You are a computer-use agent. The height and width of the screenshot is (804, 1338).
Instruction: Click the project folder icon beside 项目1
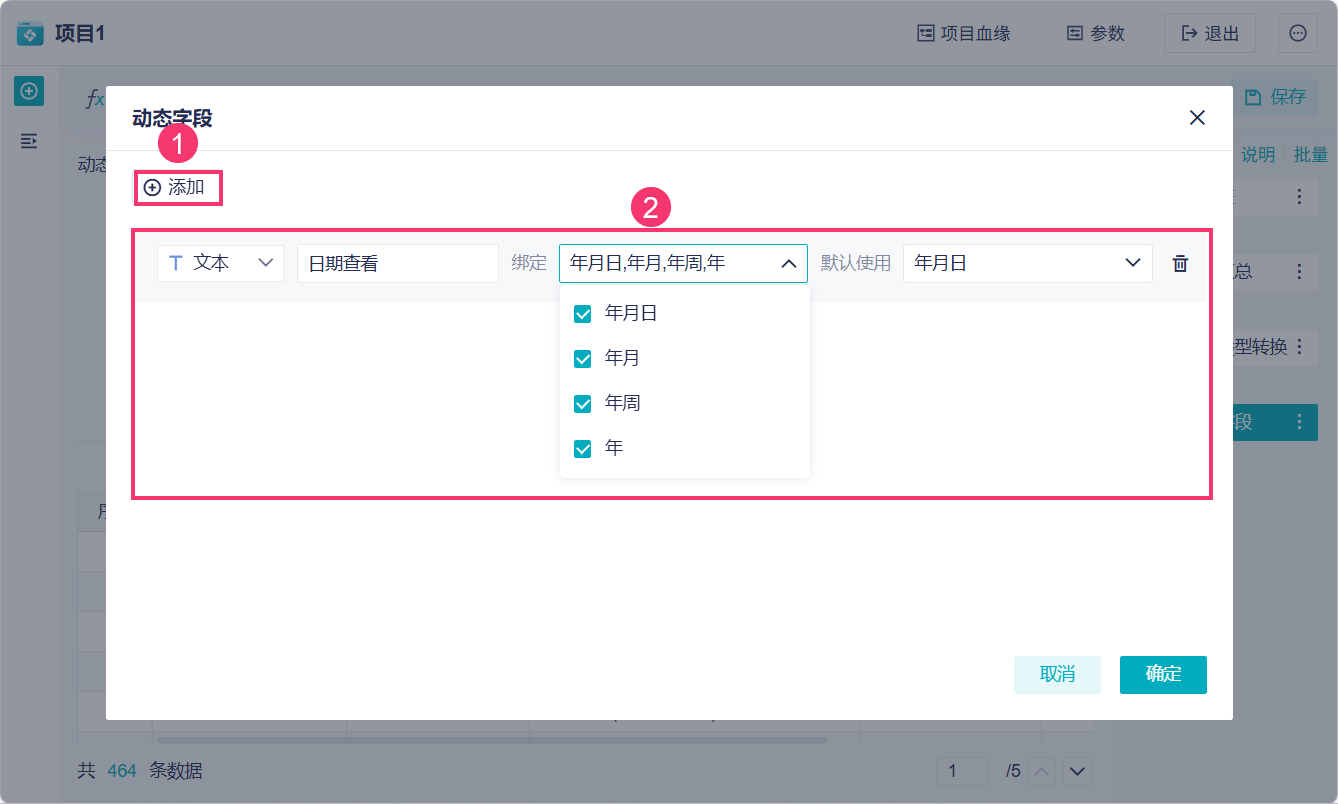point(31,33)
